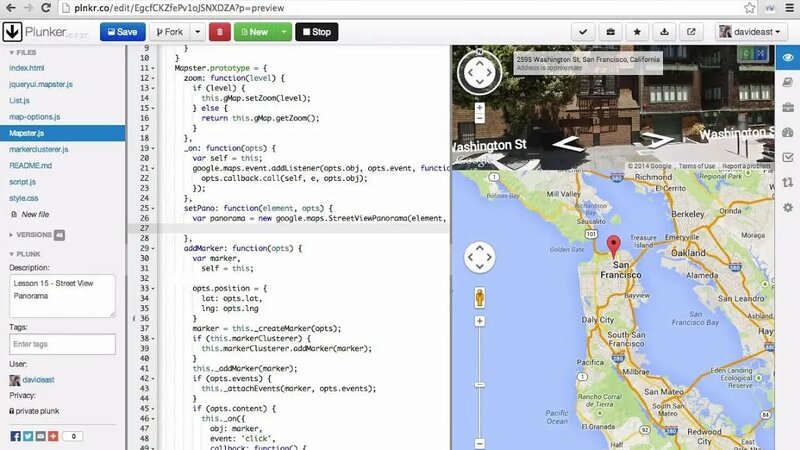Open the davideast user menu
This screenshot has height=450, width=800.
752,32
